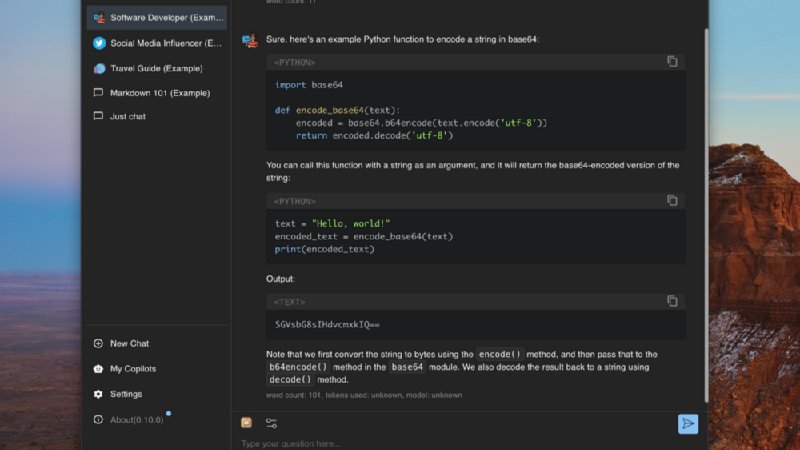The width and height of the screenshot is (800, 450).
Task: Click the 'print(encoded_text)' code line
Action: 324,249
